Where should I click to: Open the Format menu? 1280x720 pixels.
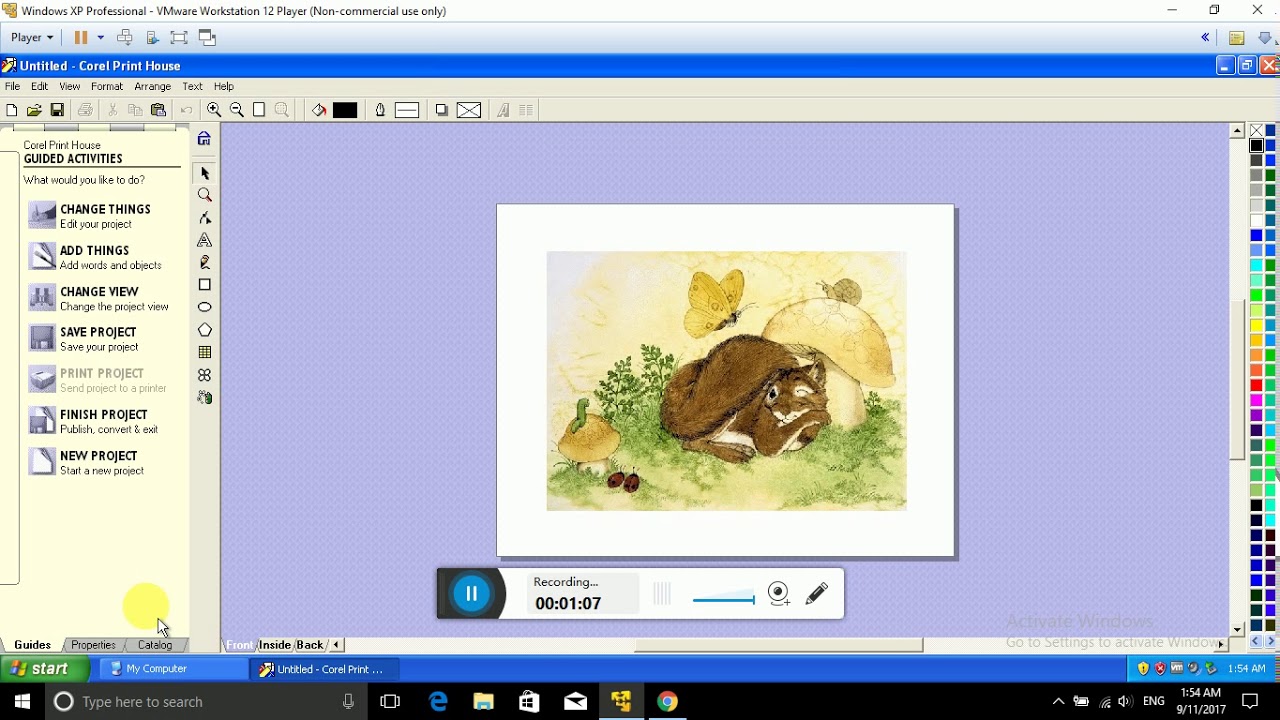point(107,87)
